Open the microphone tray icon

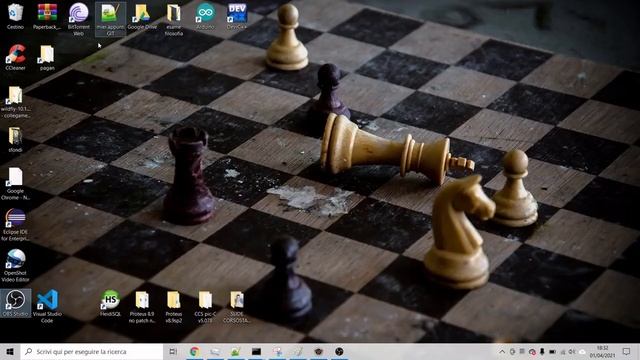pyautogui.click(x=542, y=351)
